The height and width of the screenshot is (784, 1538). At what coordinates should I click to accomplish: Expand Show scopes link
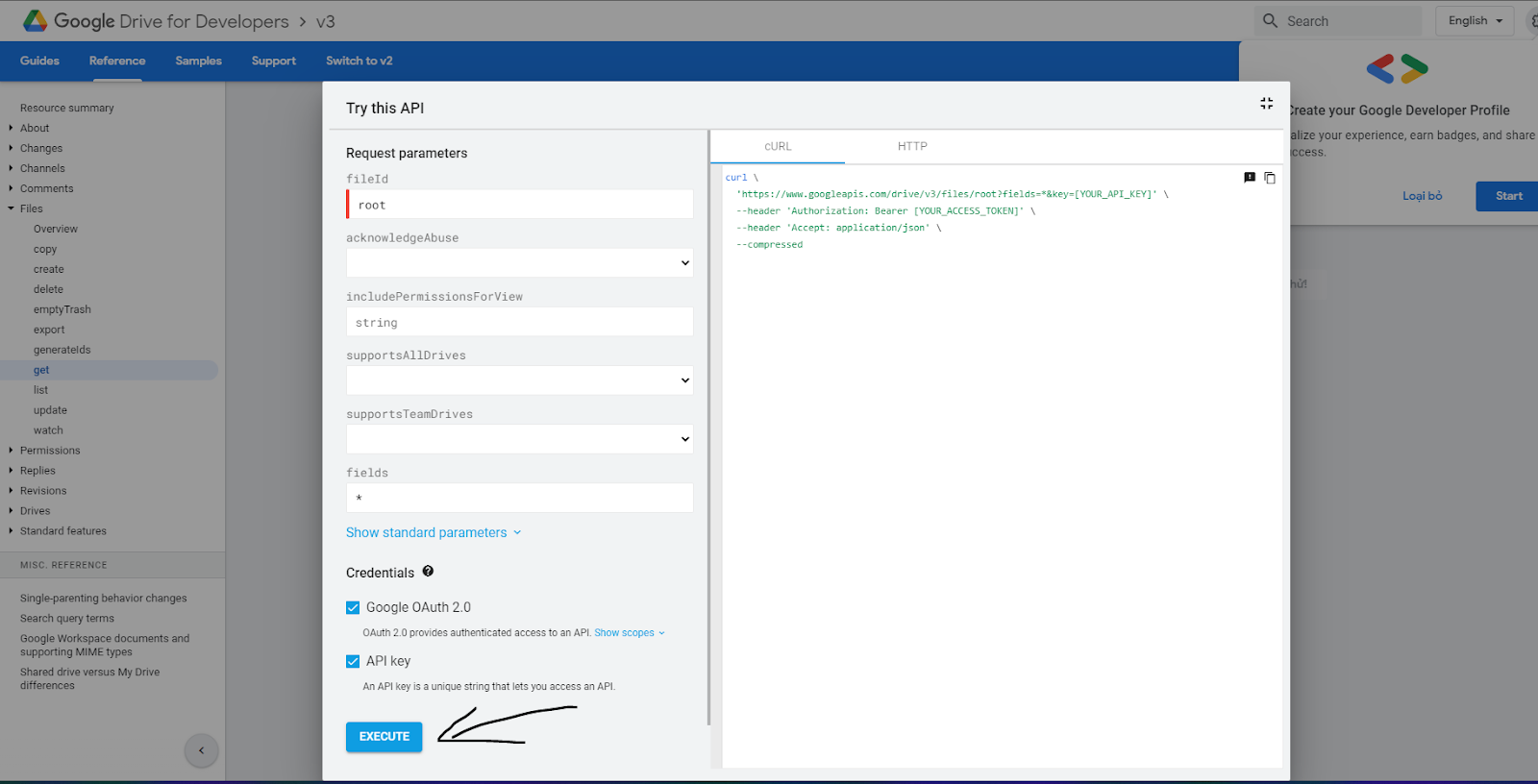tap(630, 633)
